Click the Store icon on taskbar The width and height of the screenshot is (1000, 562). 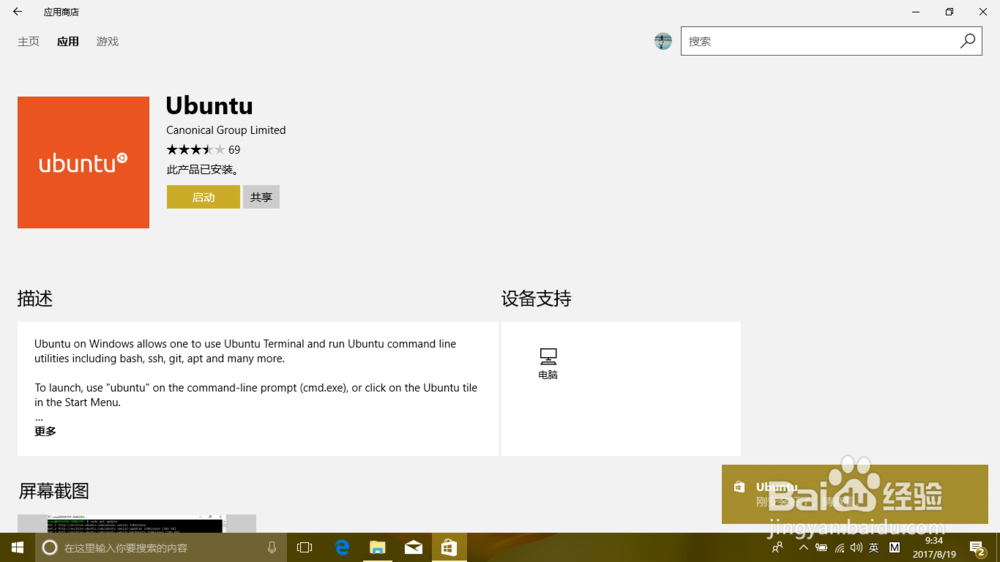449,547
